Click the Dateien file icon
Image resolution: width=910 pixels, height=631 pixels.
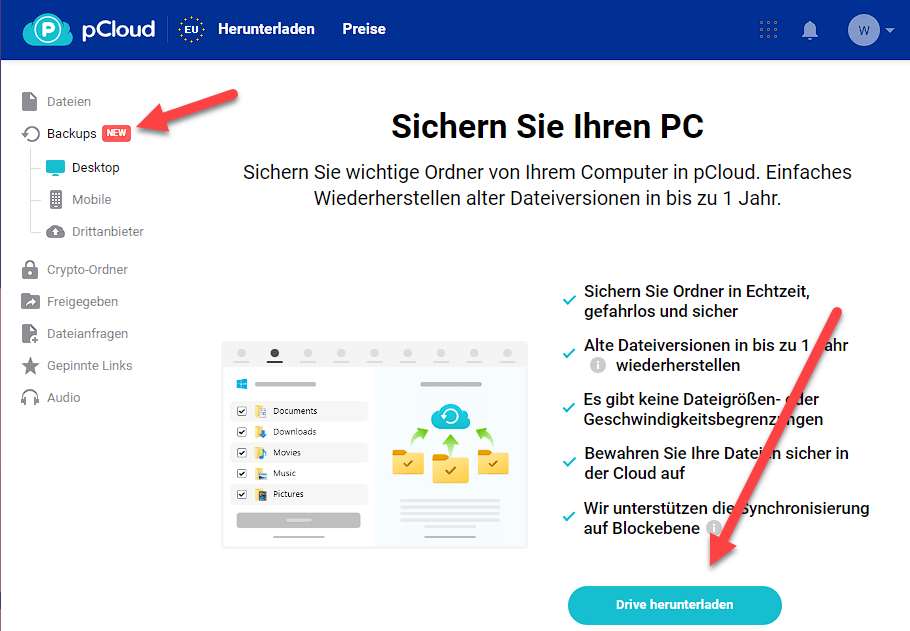coord(30,102)
